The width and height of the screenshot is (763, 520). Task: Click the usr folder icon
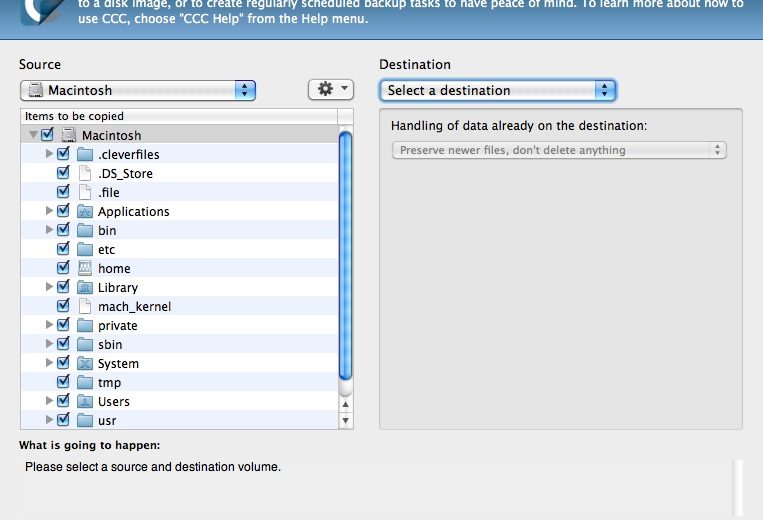(85, 420)
